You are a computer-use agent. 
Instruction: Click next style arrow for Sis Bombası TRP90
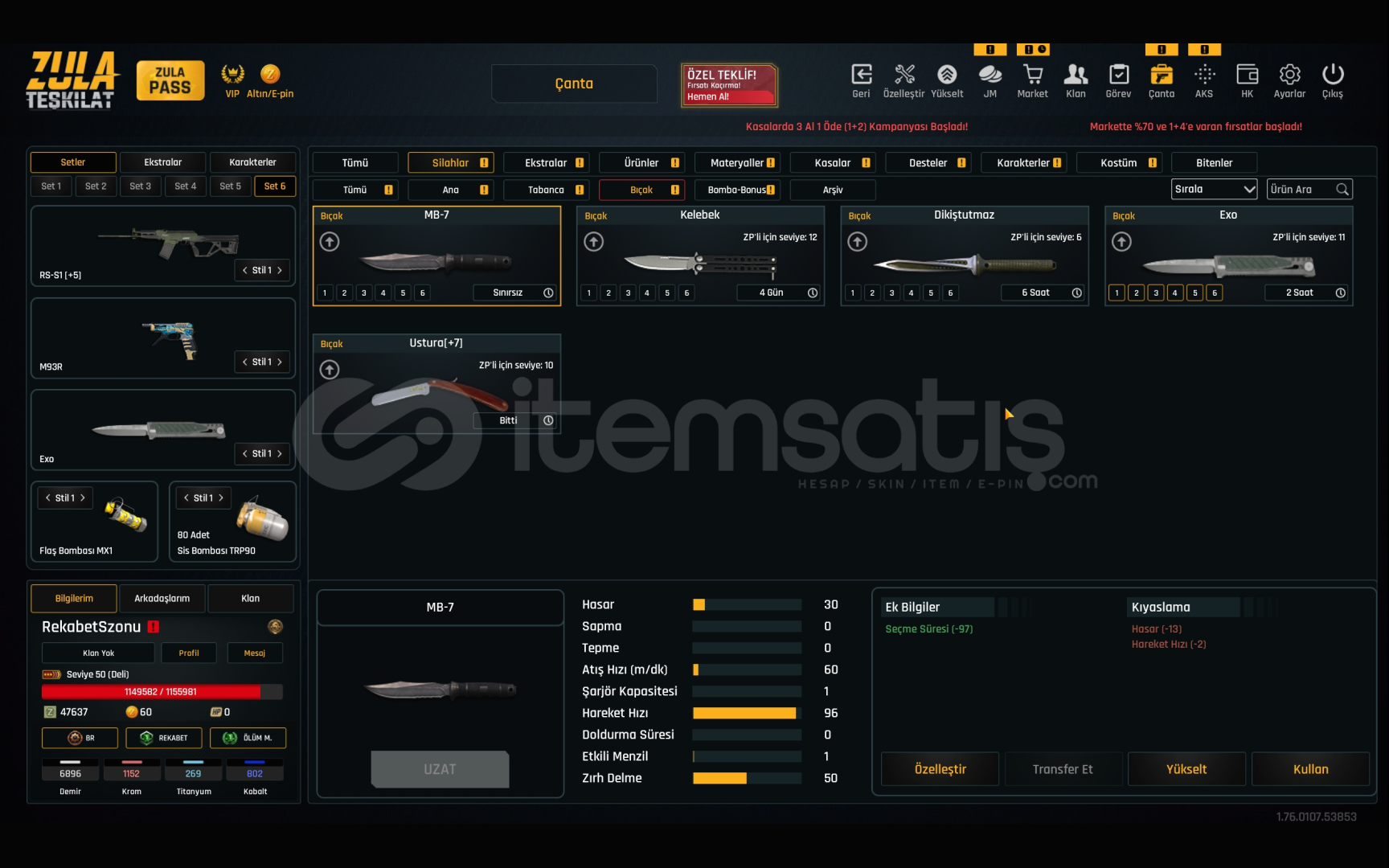coord(221,497)
